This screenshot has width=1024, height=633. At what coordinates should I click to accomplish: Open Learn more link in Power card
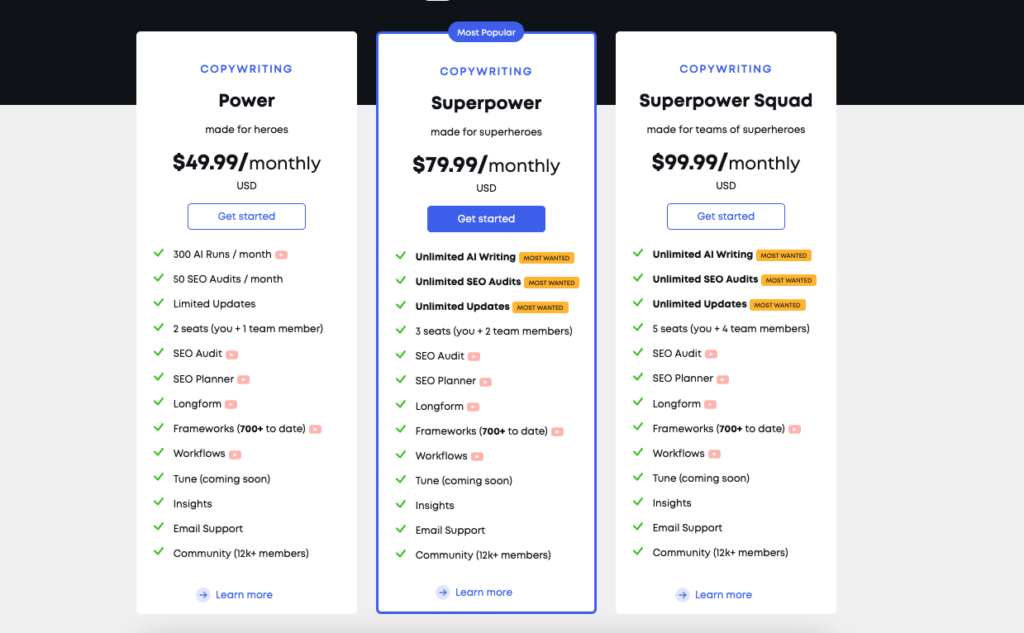[244, 595]
